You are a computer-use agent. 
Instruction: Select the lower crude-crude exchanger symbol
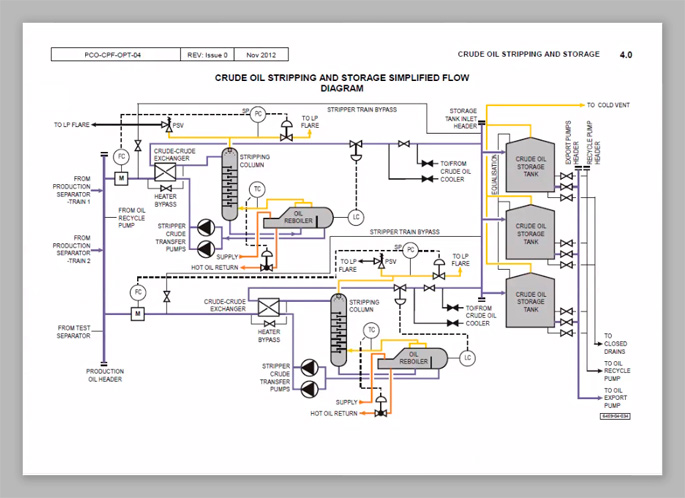click(268, 308)
